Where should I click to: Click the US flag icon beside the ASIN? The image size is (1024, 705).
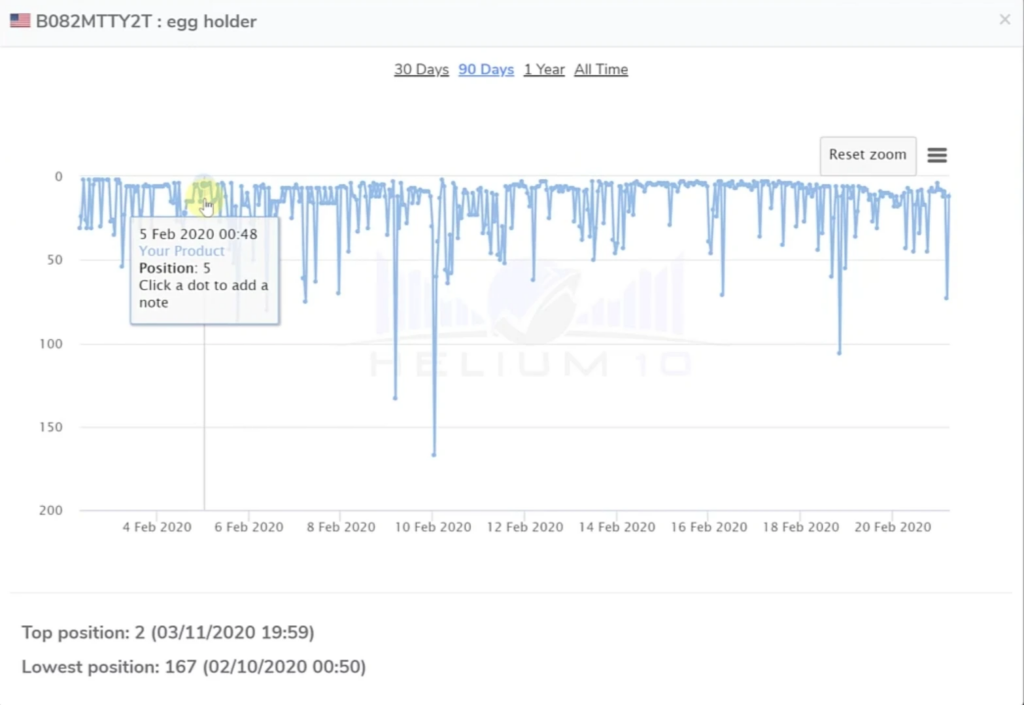(19, 19)
